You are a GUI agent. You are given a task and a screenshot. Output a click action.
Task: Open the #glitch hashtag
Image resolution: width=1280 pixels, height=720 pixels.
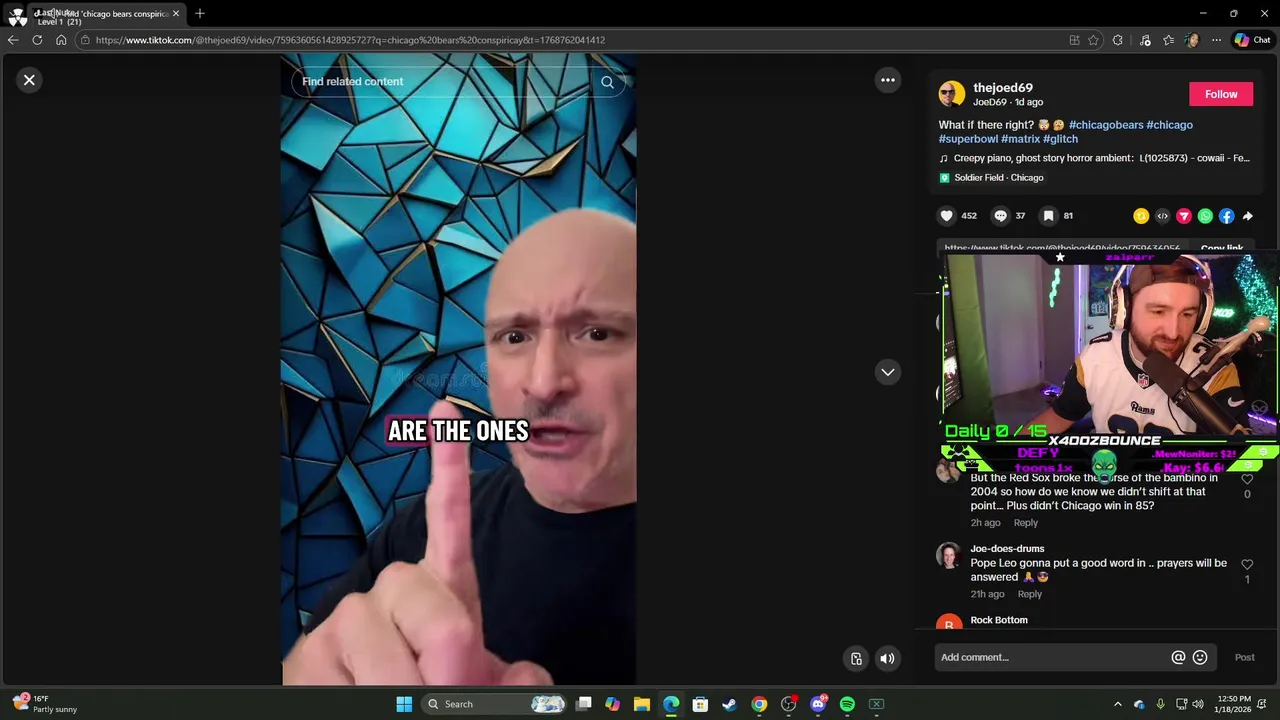1061,139
